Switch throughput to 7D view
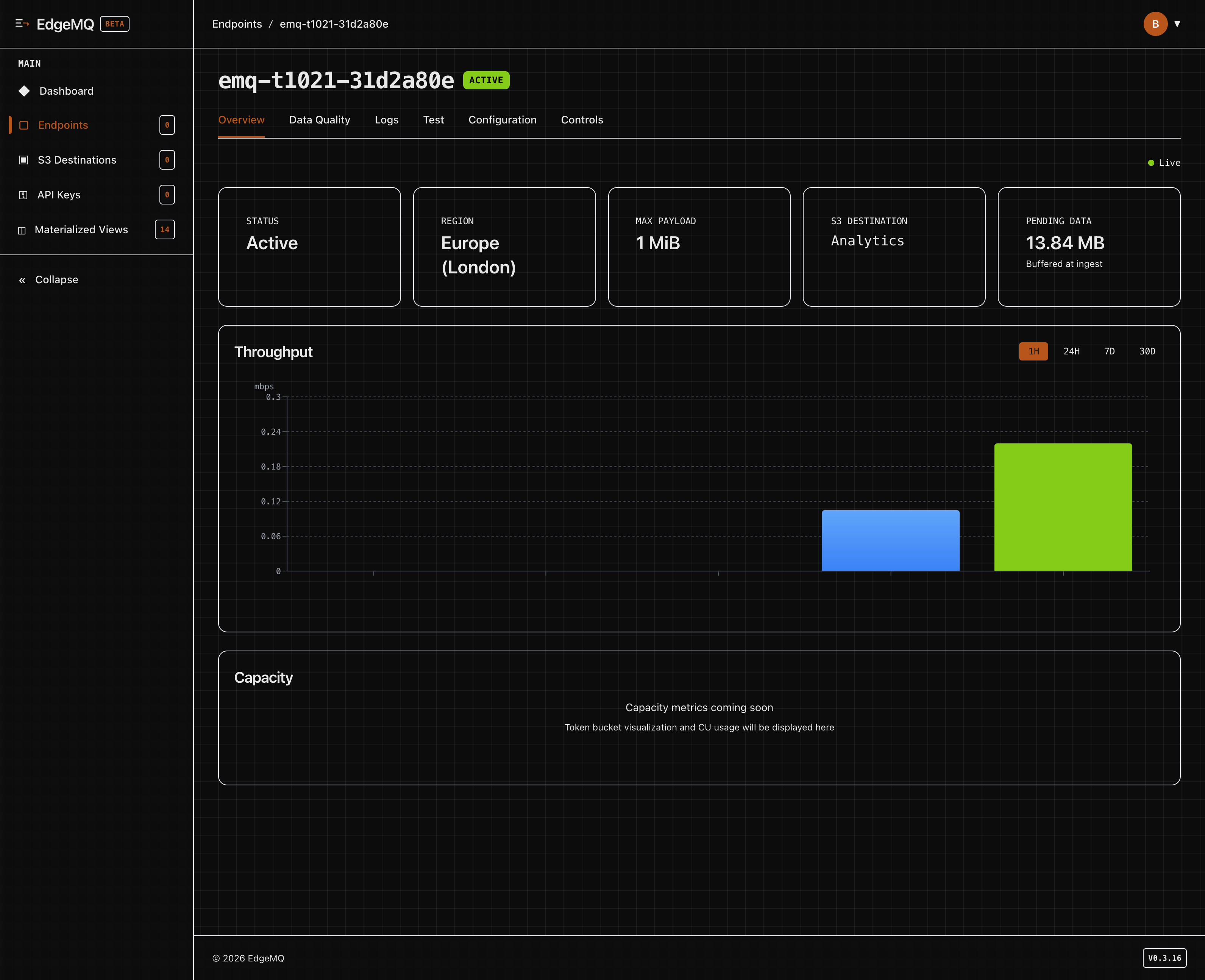 pyautogui.click(x=1109, y=351)
